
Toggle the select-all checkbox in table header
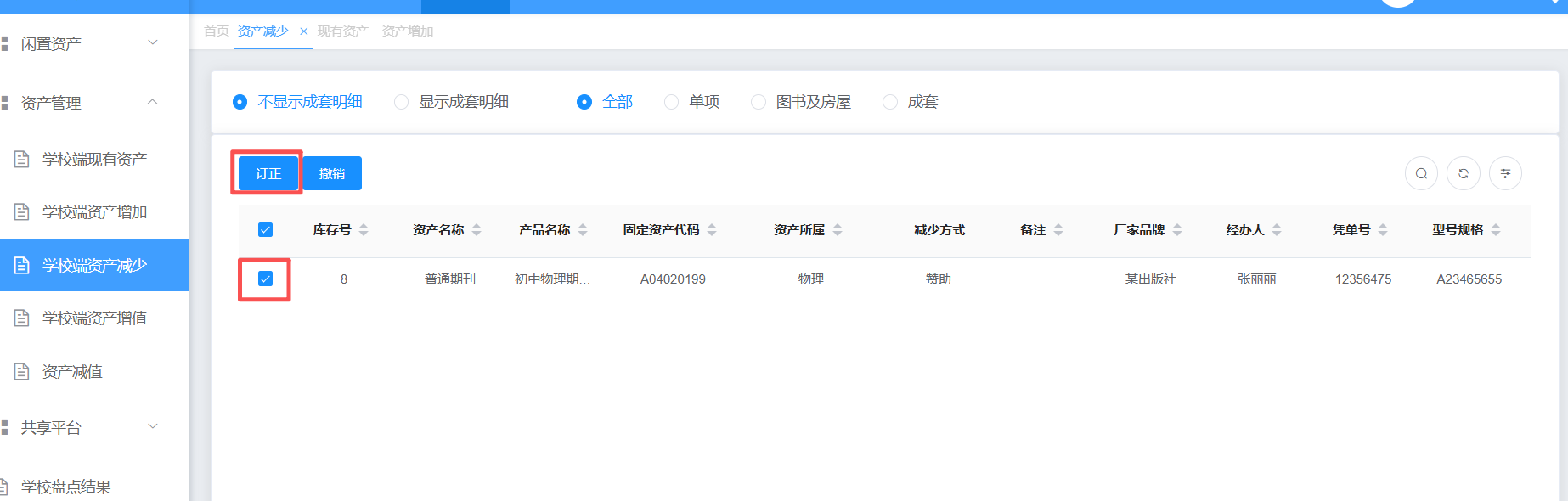(265, 229)
